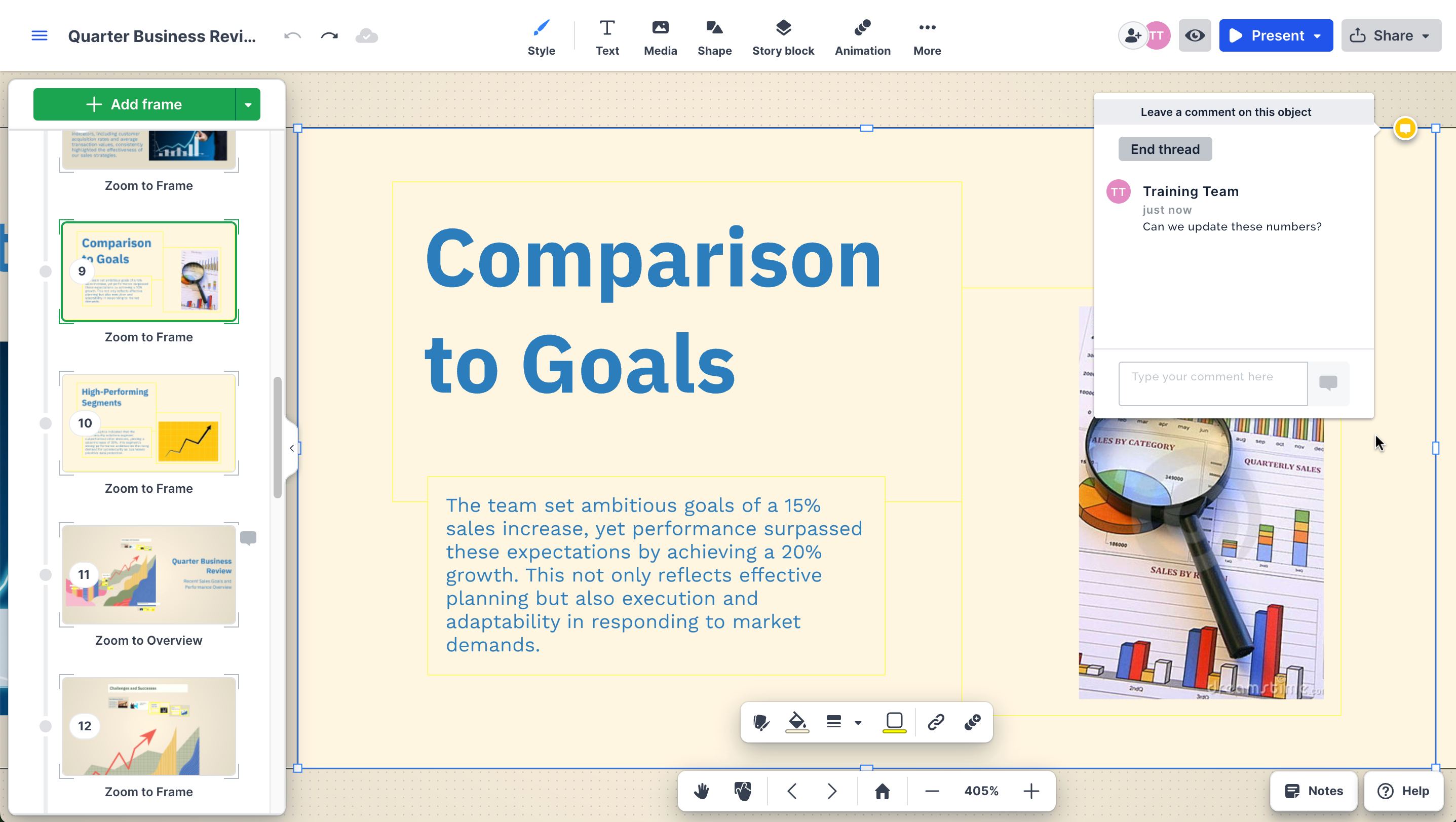Click the Zoom to Frame label under frame 10
1456x822 pixels.
(148, 488)
